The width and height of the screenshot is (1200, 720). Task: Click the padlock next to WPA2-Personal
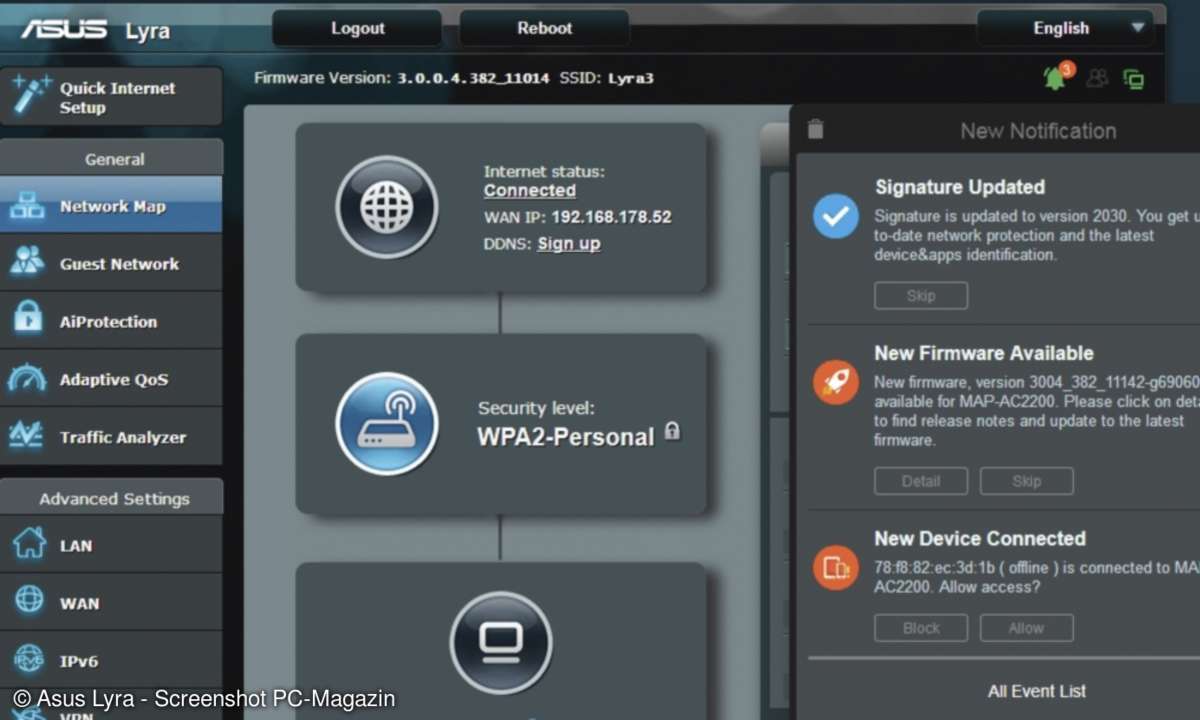pos(672,432)
